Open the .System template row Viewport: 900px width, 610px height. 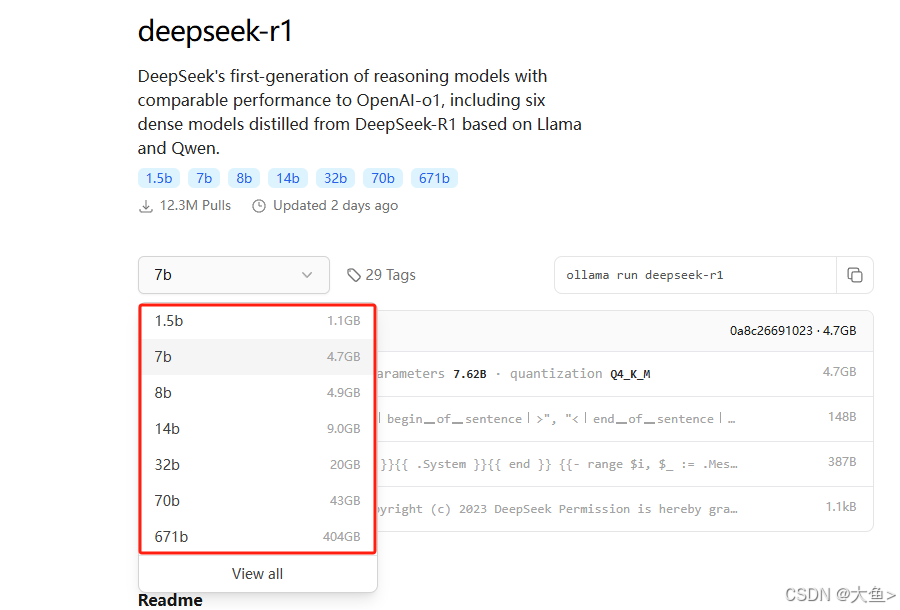tap(625, 464)
